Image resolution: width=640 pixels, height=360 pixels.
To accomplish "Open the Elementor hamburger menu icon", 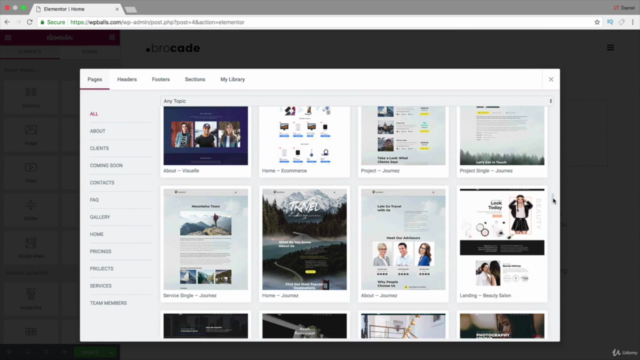I will click(8, 38).
